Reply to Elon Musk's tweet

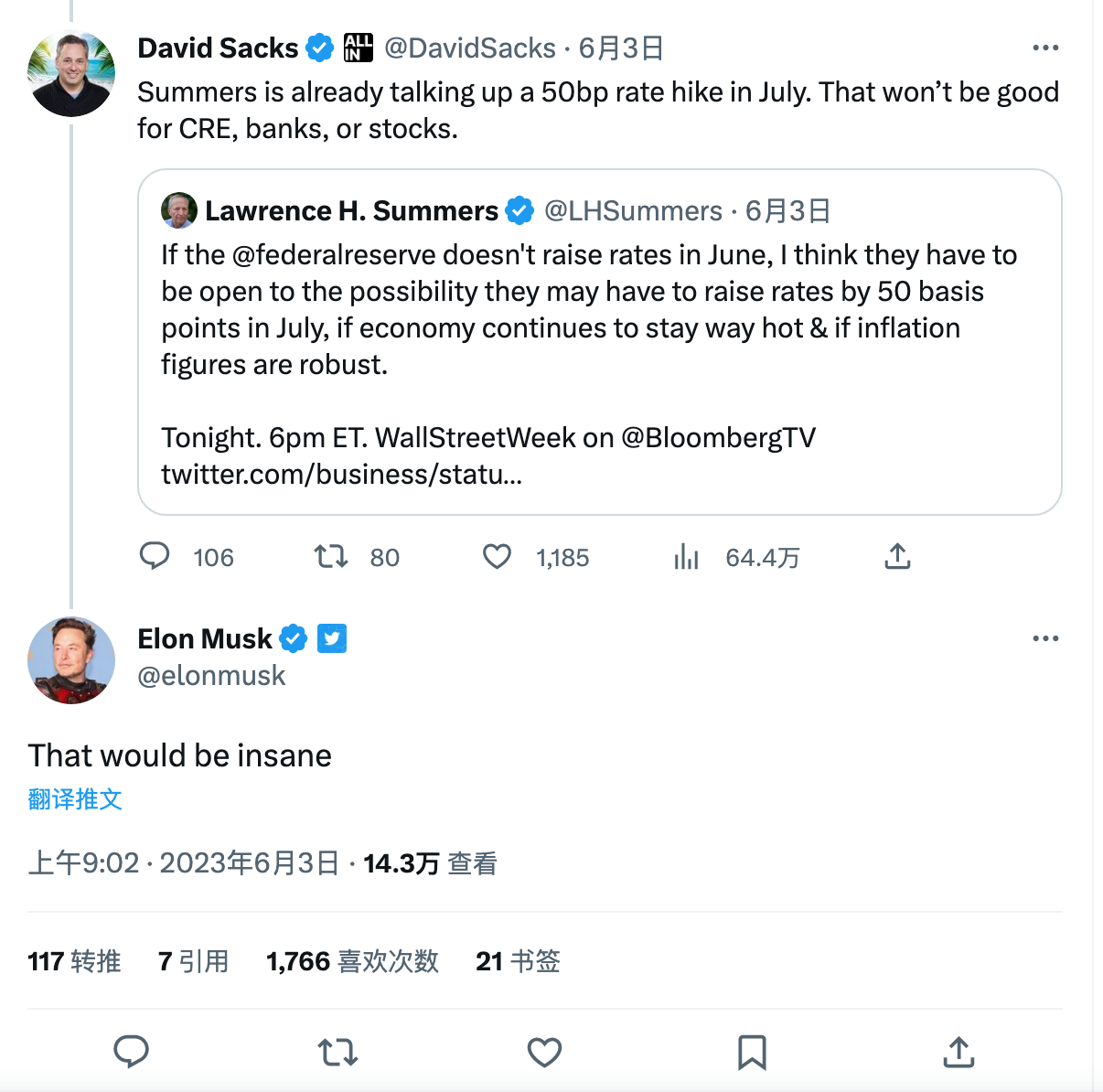click(x=131, y=1052)
